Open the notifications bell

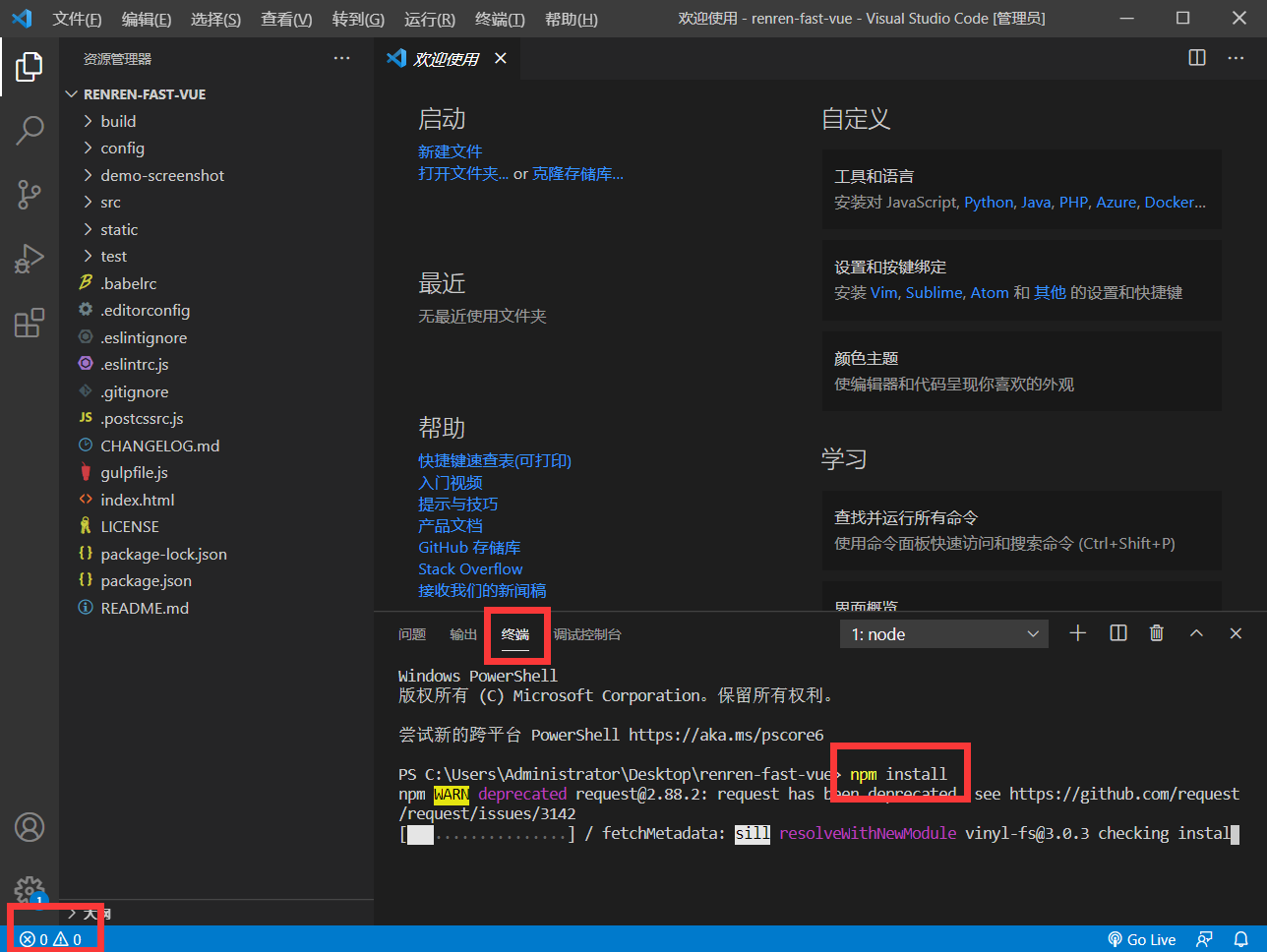point(1240,939)
